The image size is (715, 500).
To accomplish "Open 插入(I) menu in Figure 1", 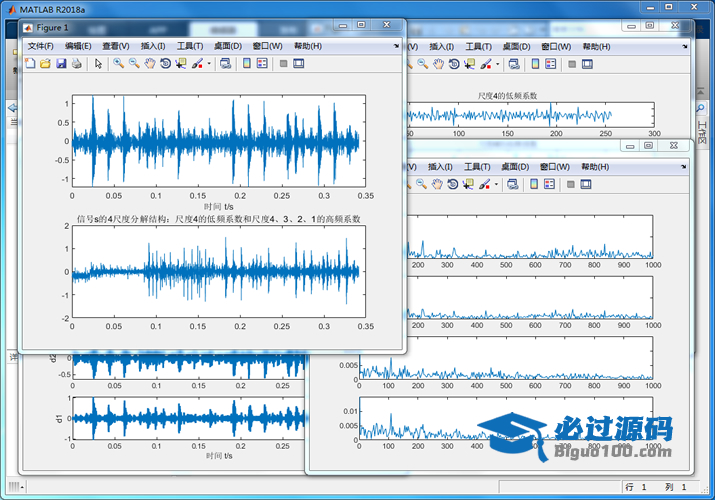I will pyautogui.click(x=153, y=46).
